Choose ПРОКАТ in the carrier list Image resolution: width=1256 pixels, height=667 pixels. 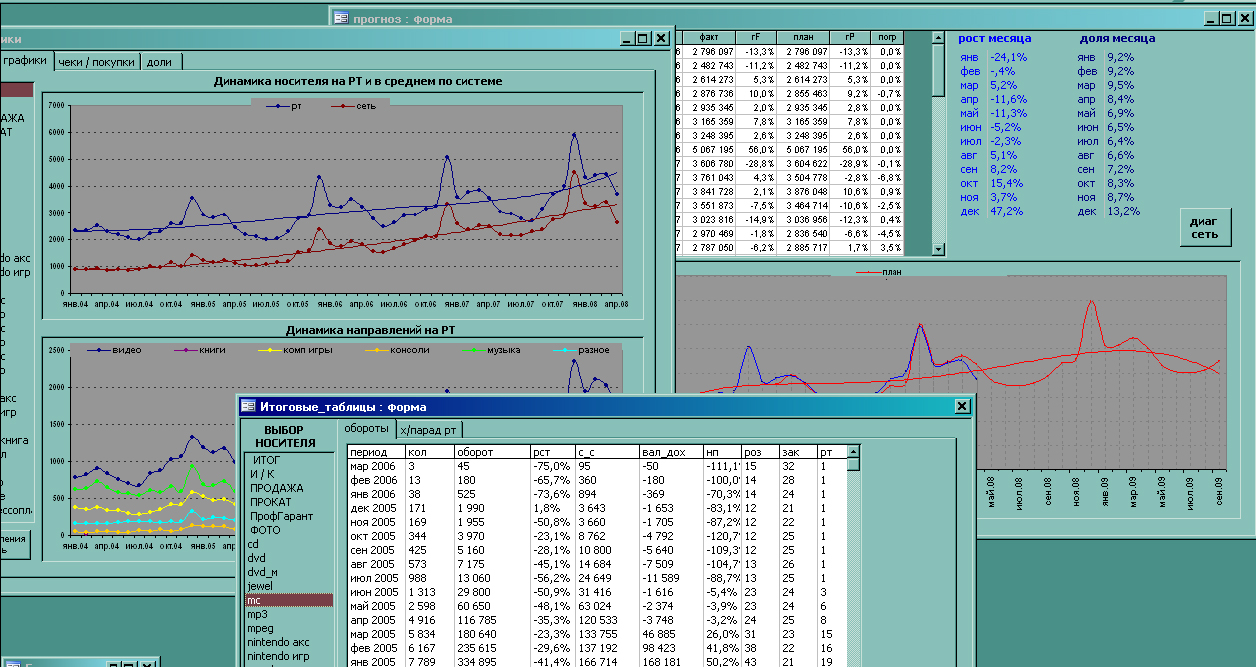point(270,502)
